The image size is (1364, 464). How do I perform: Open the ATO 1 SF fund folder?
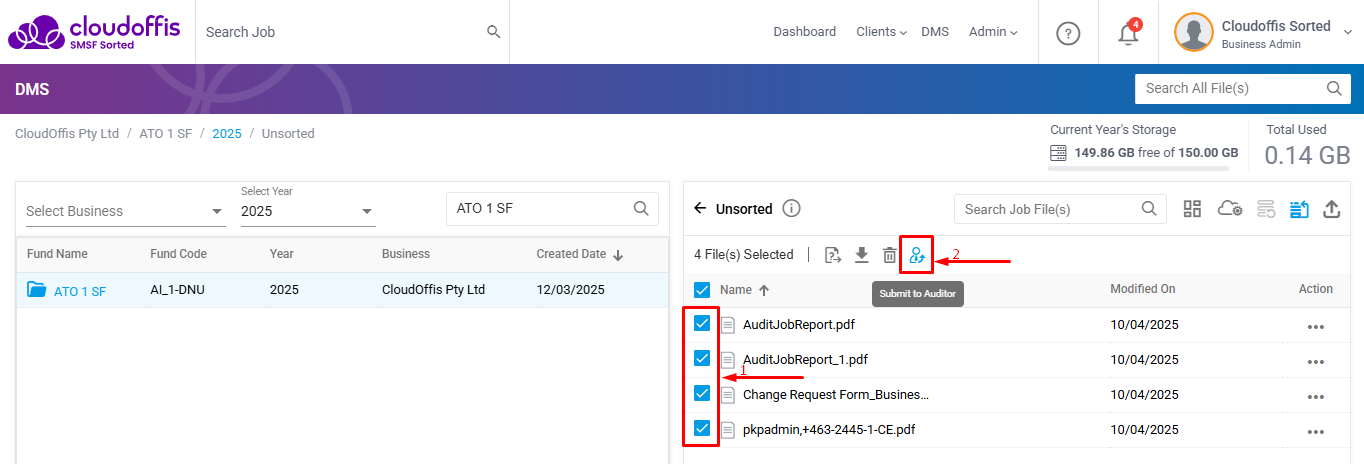[x=79, y=291]
